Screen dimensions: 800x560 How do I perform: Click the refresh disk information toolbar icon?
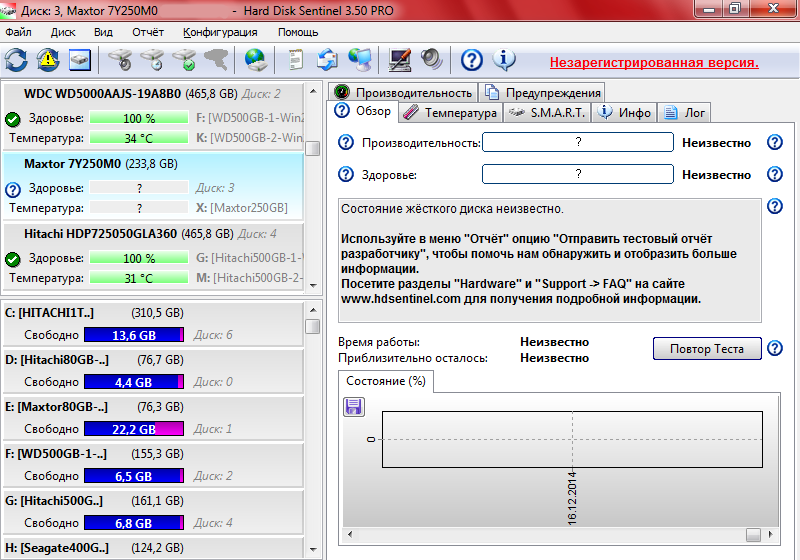pos(16,61)
